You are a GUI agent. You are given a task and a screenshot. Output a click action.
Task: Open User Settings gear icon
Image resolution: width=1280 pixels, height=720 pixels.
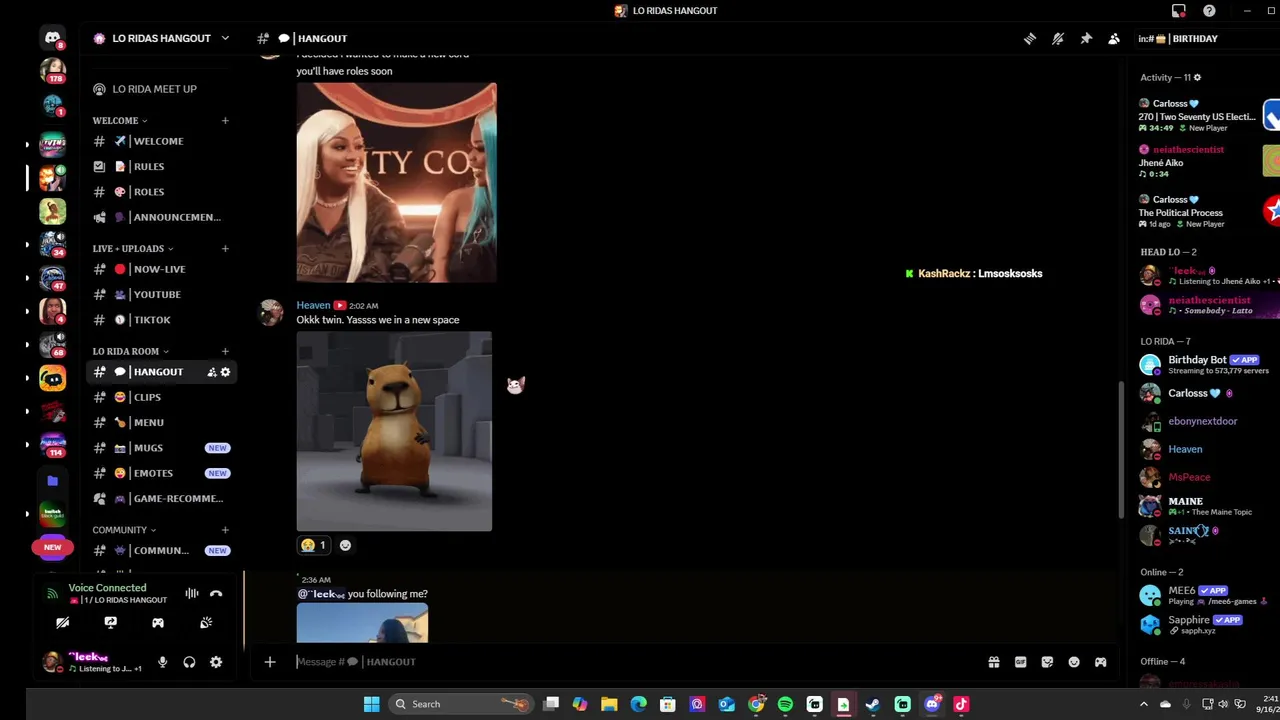pyautogui.click(x=216, y=662)
